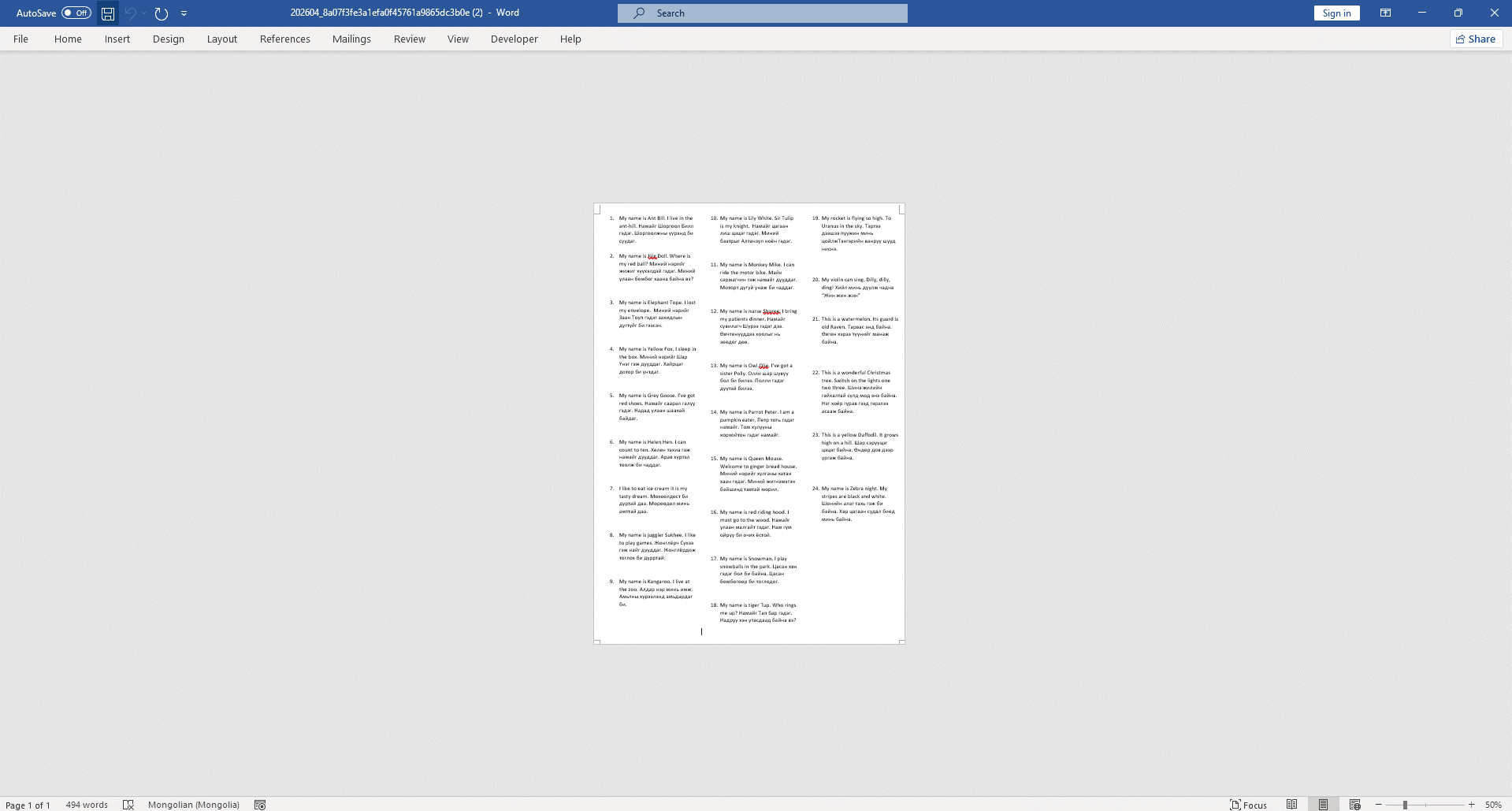The height and width of the screenshot is (811, 1512).
Task: Select Print Layout view button
Action: pos(1323,805)
